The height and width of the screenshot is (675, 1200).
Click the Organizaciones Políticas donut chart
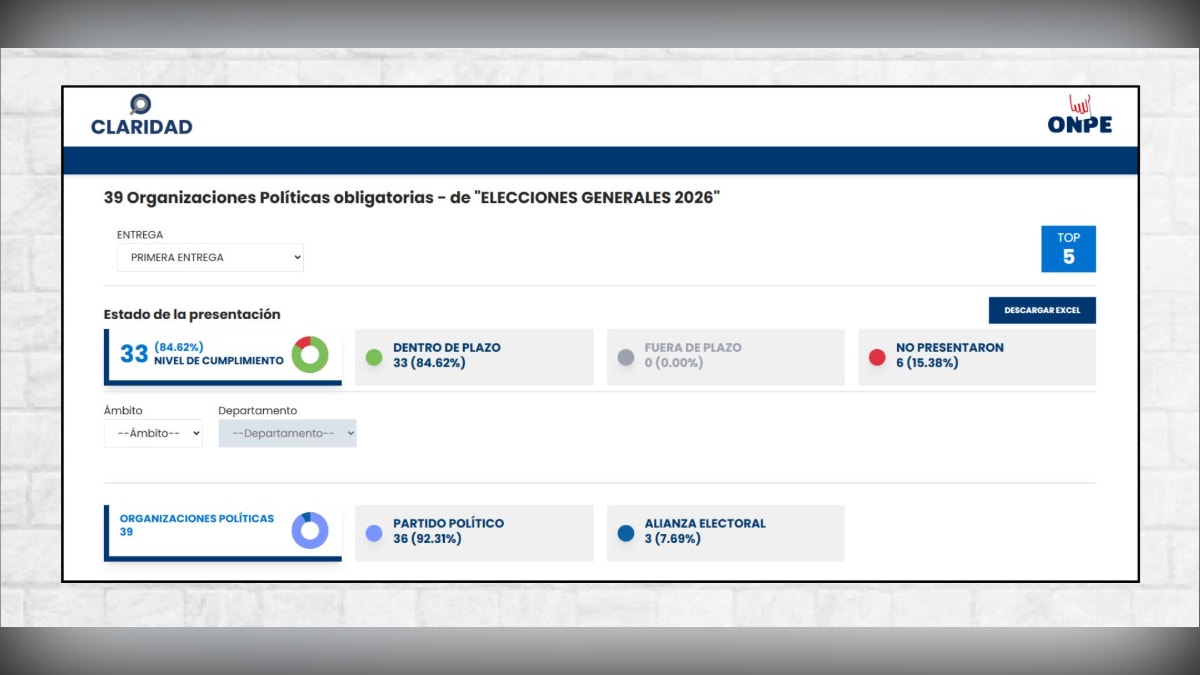pos(310,530)
